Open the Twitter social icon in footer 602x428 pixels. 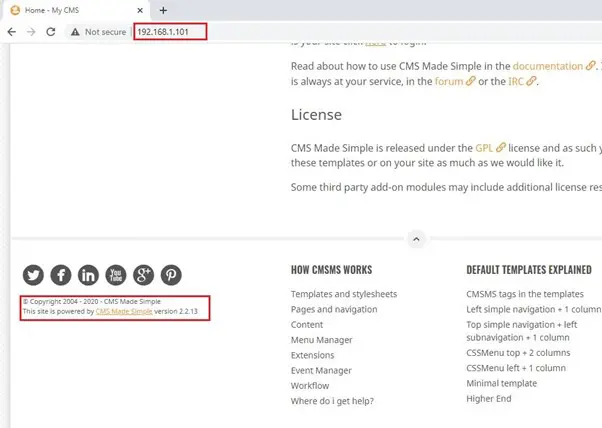pyautogui.click(x=33, y=275)
